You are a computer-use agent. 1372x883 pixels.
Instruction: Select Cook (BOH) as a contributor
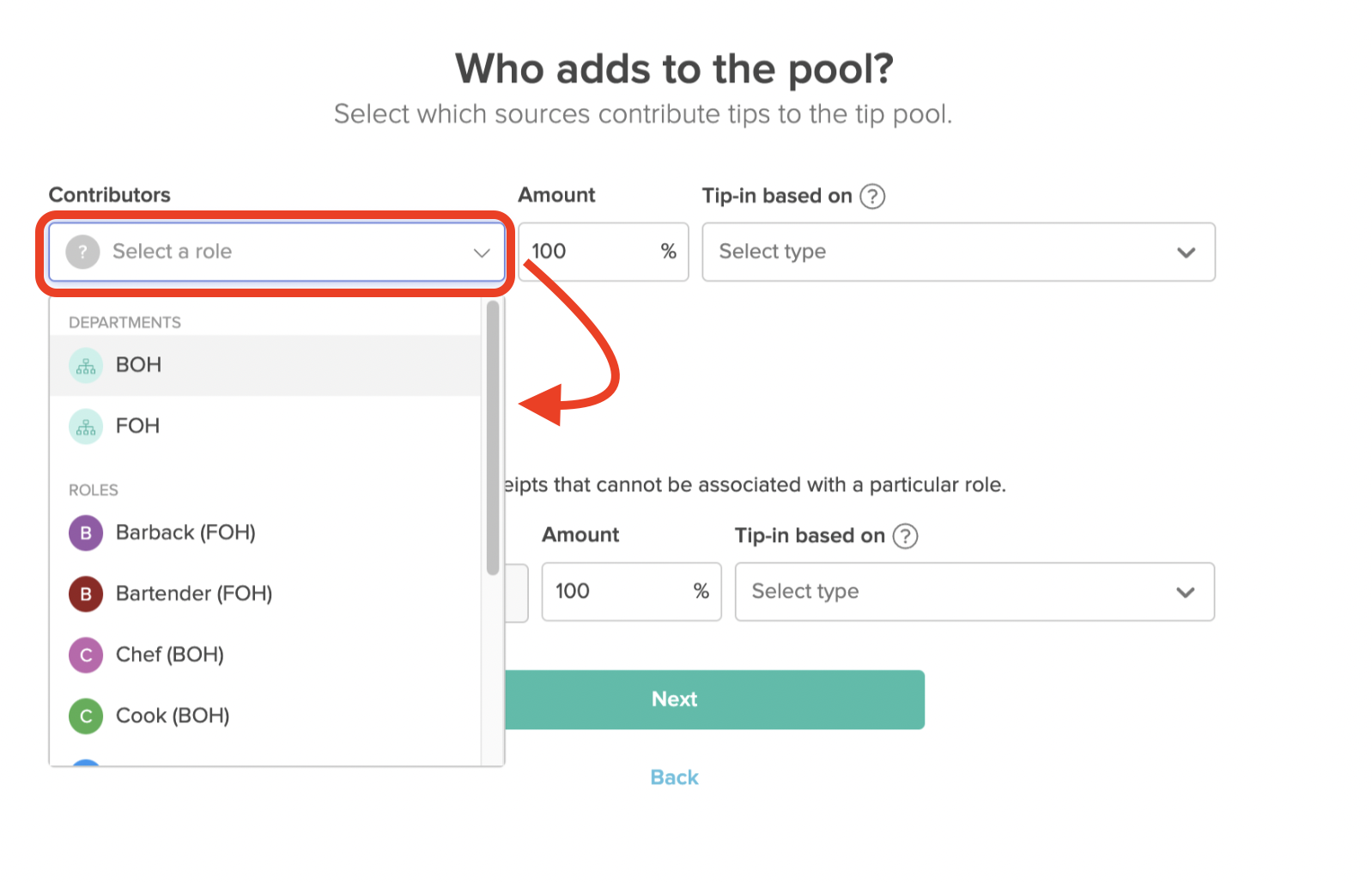tap(173, 716)
